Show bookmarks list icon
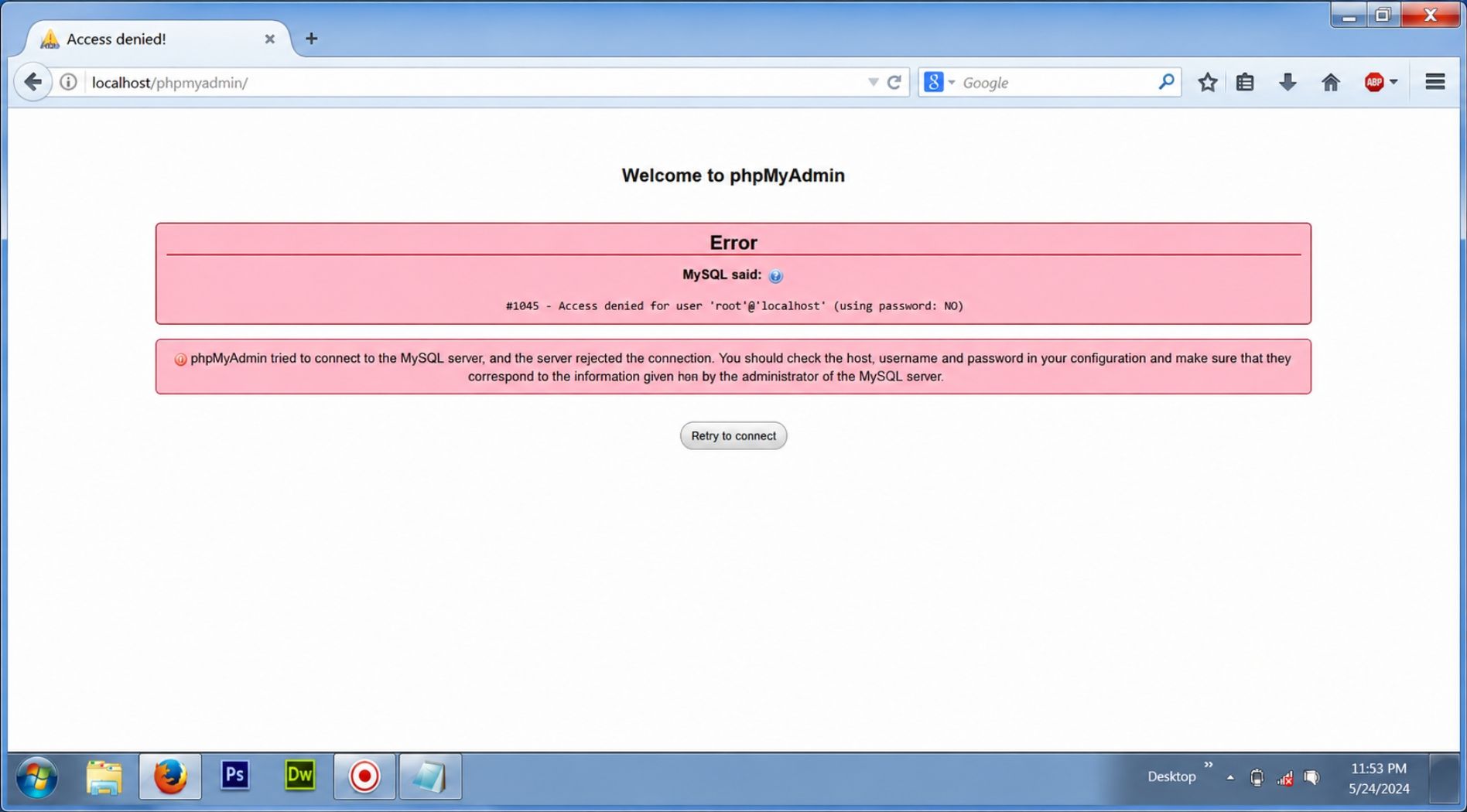Viewport: 1467px width, 812px height. click(1245, 82)
